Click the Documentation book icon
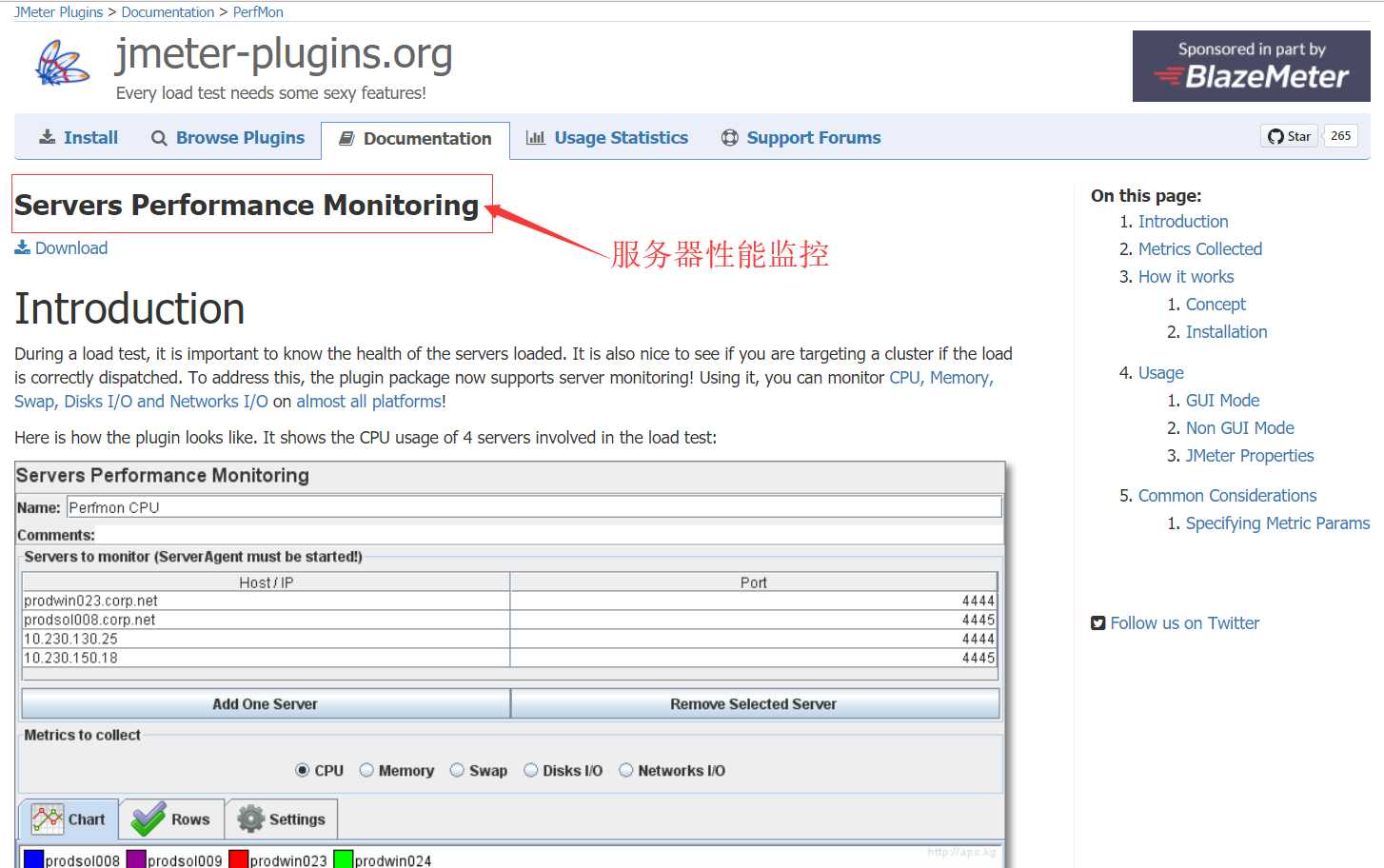The width and height of the screenshot is (1384, 868). 347,138
